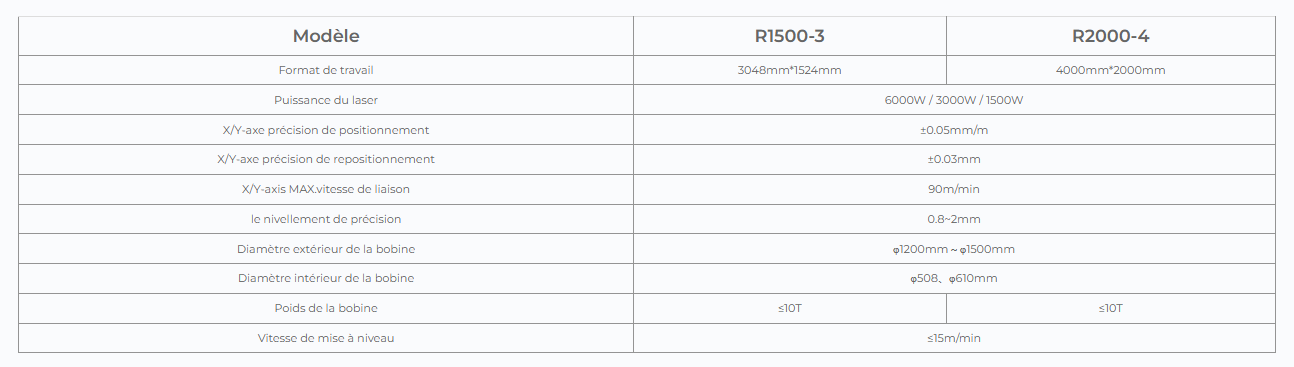The image size is (1294, 367).
Task: Click the ±0.05mm/m value
Action: click(954, 130)
